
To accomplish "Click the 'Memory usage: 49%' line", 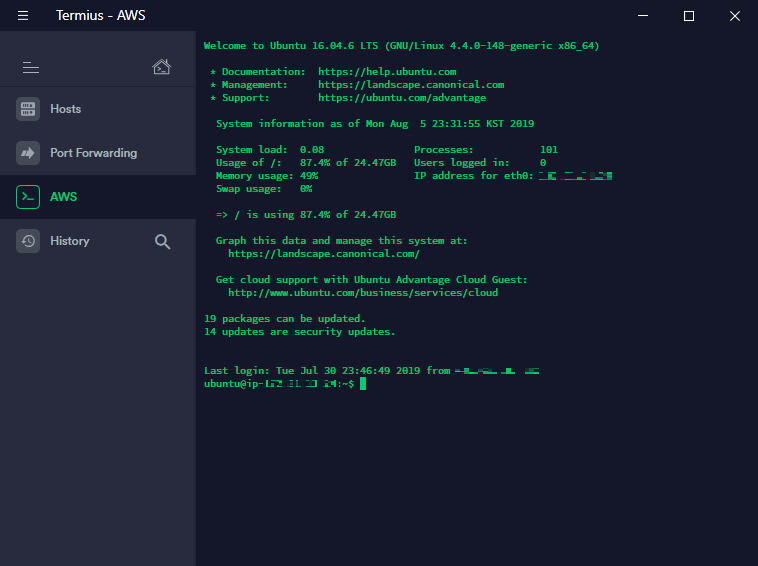I will click(x=267, y=176).
